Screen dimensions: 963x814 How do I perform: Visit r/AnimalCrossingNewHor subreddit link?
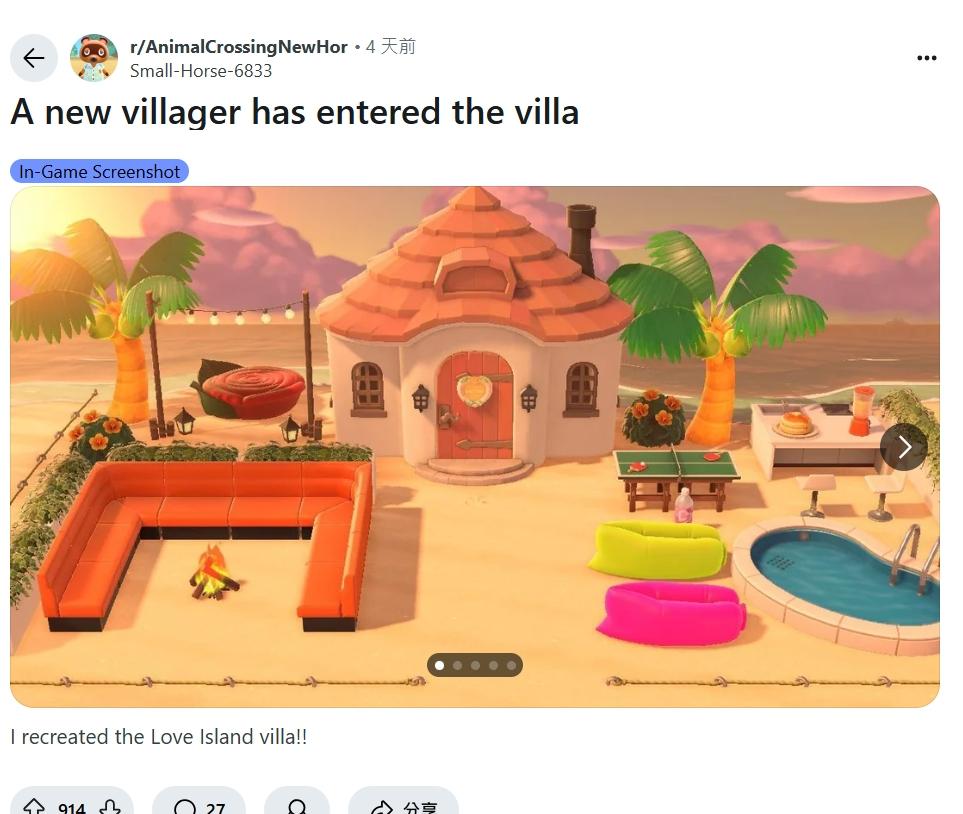[238, 47]
